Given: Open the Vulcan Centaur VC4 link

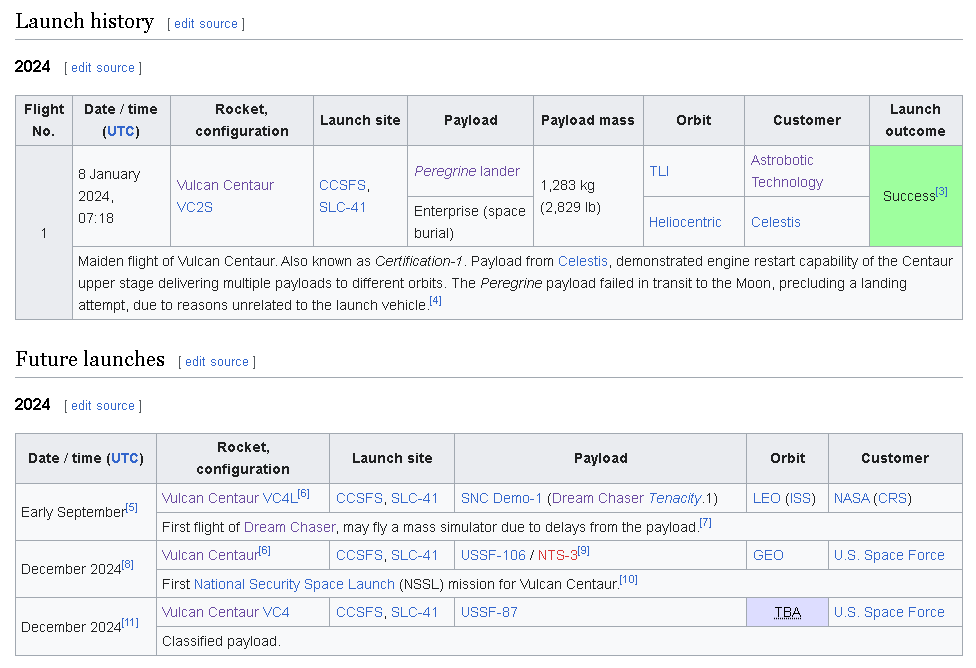Looking at the screenshot, I should pos(225,613).
